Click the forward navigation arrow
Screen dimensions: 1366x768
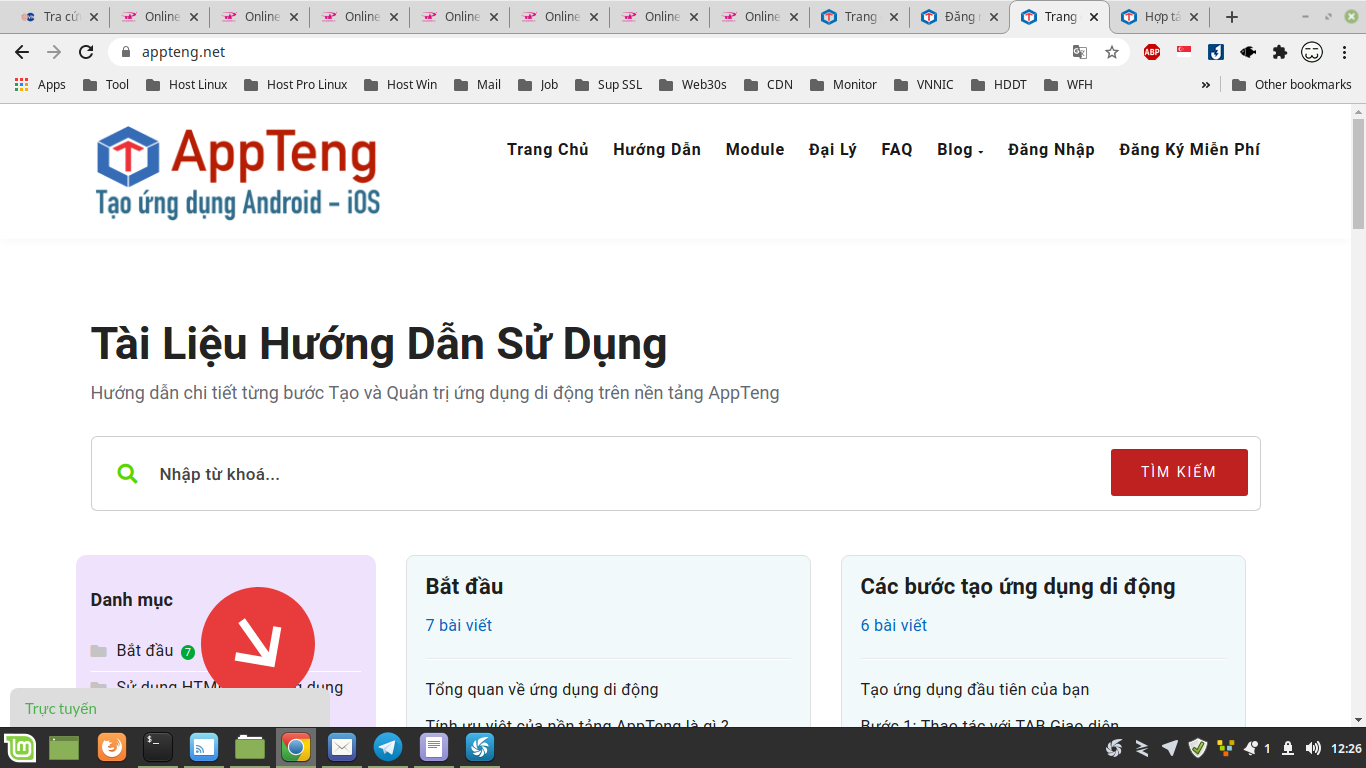[54, 52]
